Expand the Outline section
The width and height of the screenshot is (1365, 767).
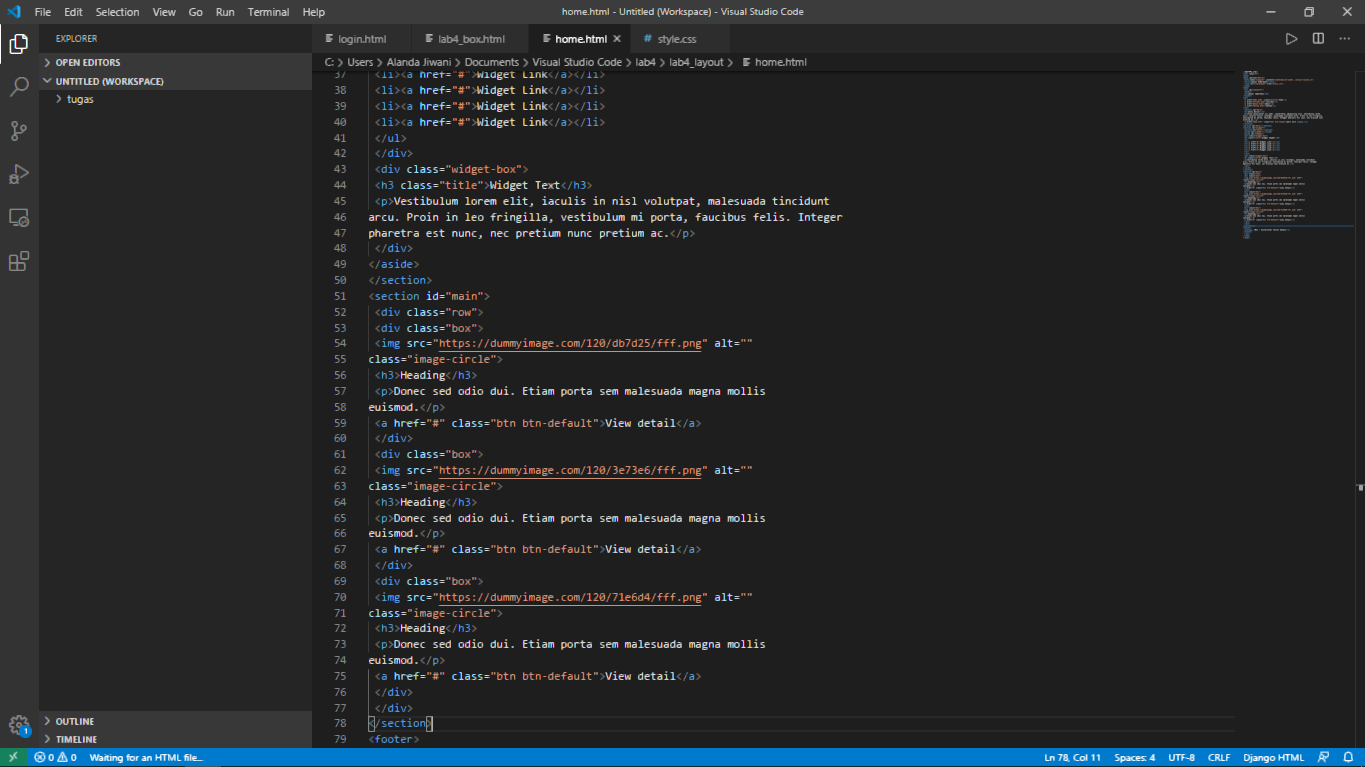tap(175, 721)
